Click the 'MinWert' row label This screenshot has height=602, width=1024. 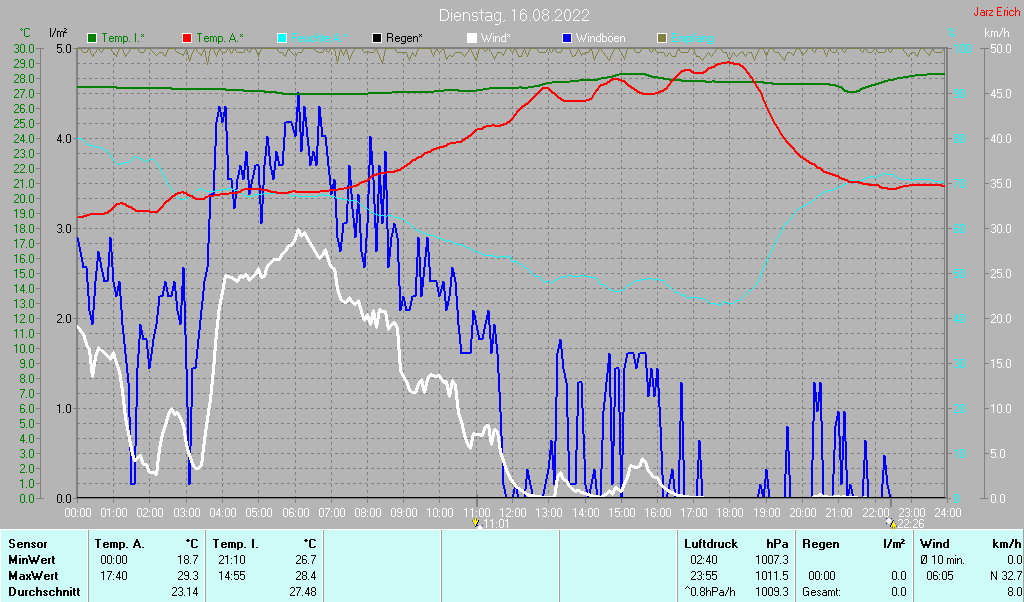[32, 560]
